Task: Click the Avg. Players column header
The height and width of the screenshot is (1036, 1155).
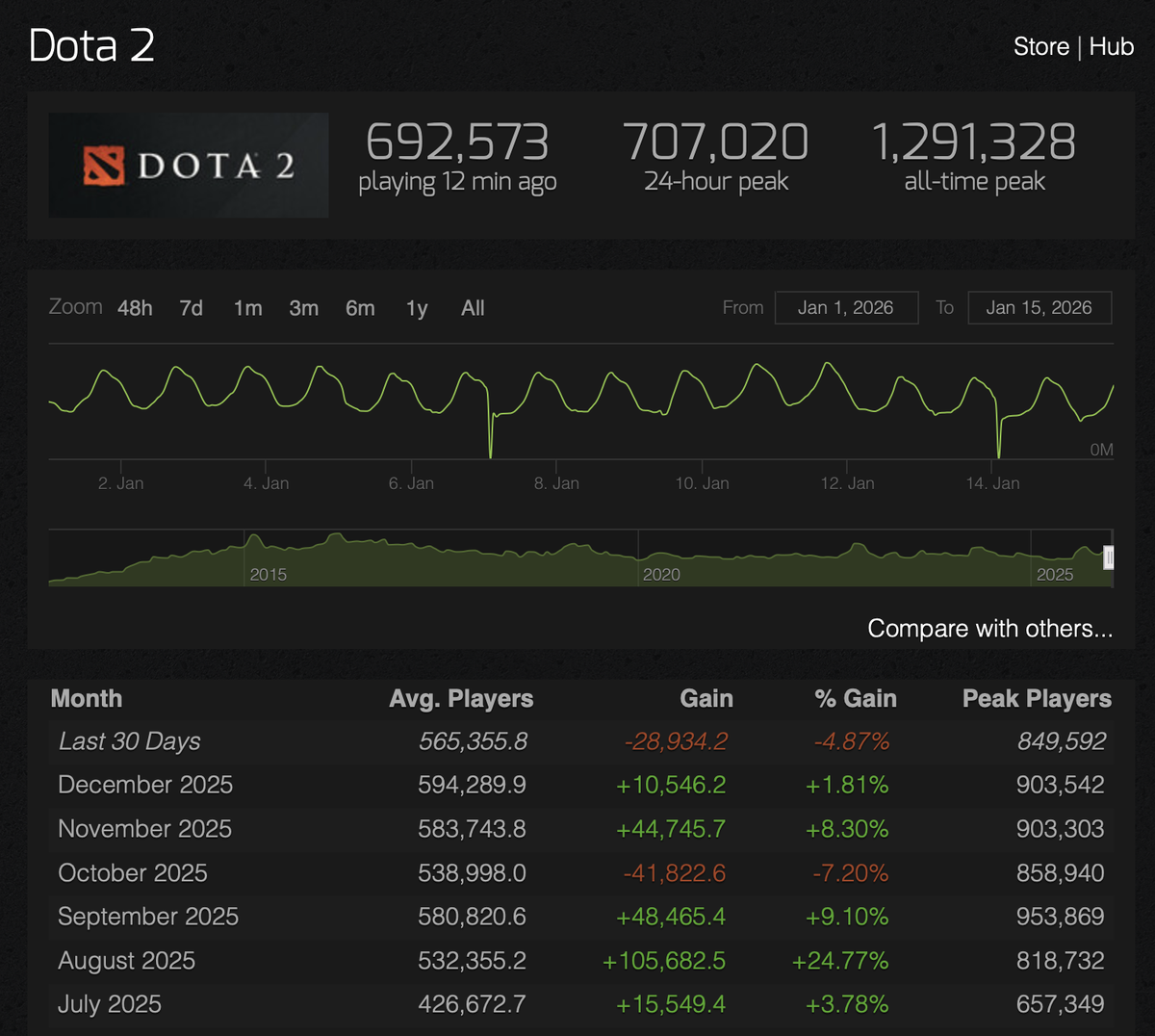Action: (x=461, y=699)
